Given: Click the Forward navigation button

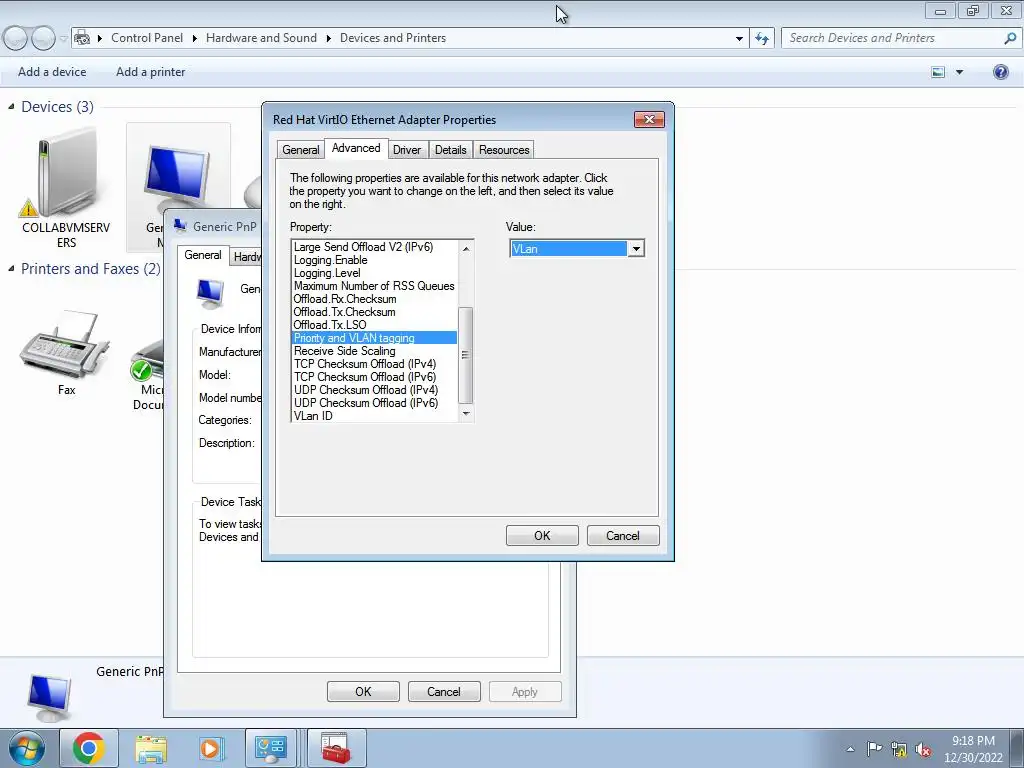Looking at the screenshot, I should click(43, 39).
